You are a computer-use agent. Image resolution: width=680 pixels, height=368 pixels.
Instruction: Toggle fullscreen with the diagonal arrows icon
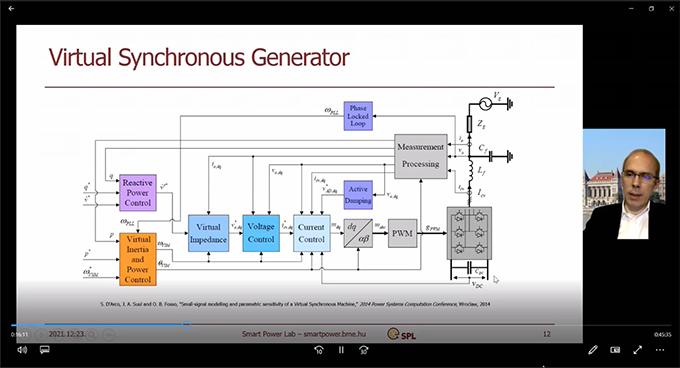[637, 350]
